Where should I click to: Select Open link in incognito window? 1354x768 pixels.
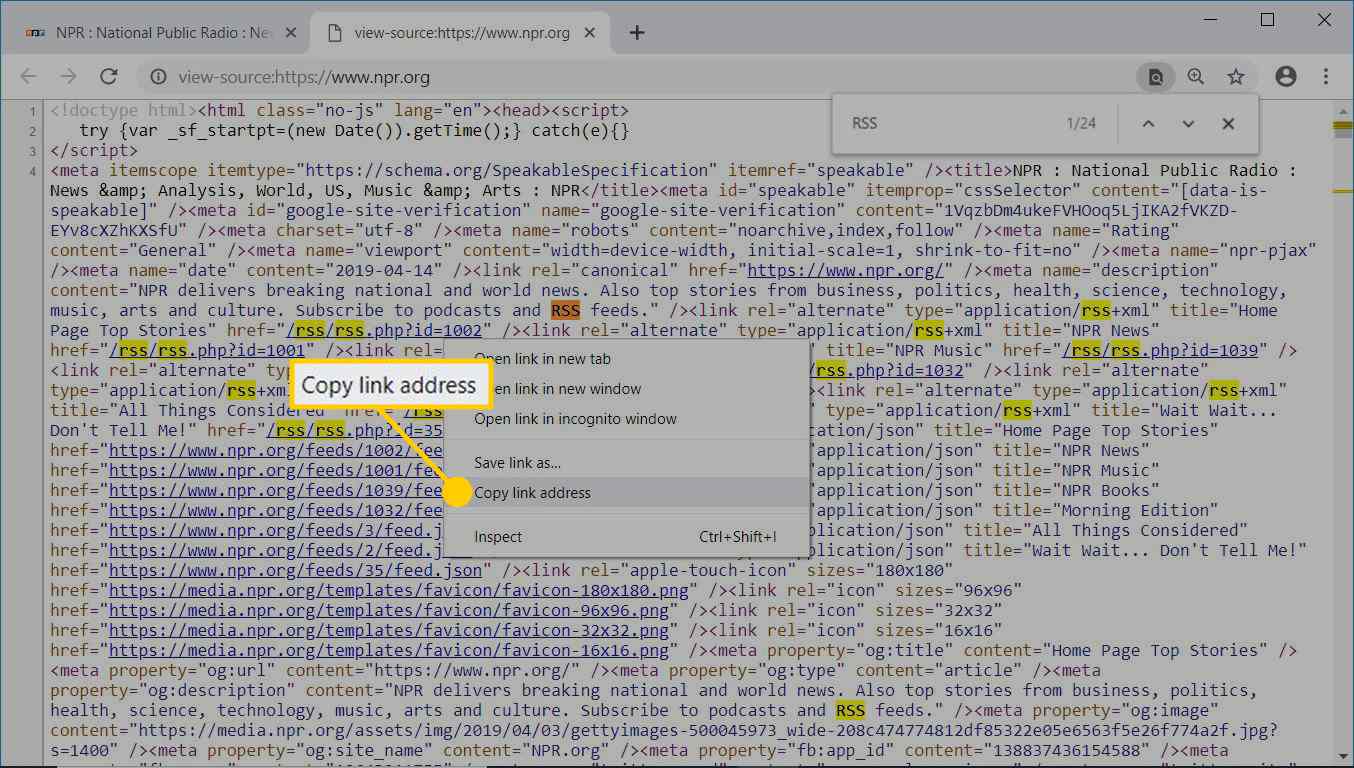(x=575, y=419)
